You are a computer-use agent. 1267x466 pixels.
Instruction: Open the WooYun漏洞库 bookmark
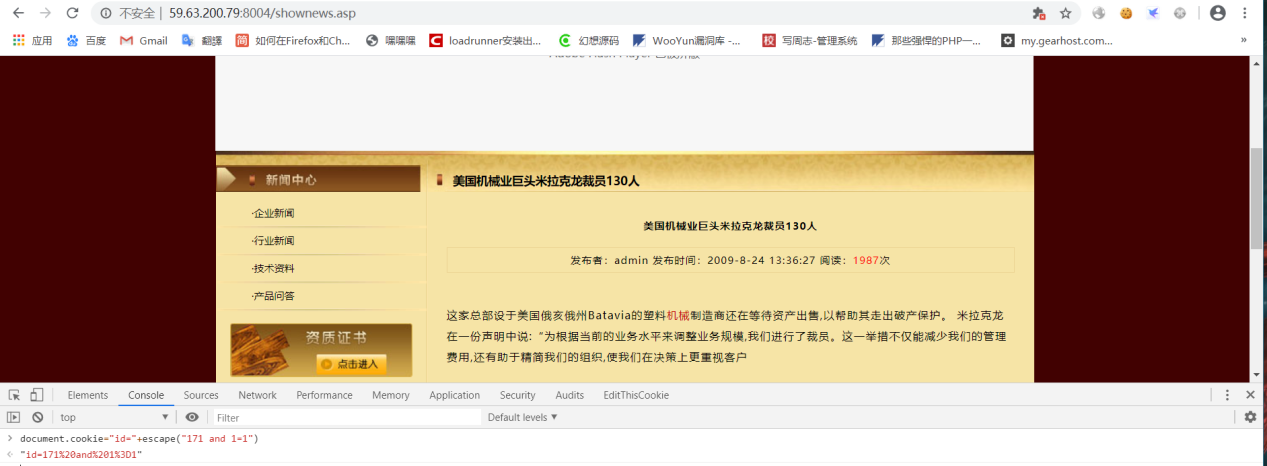coord(687,41)
